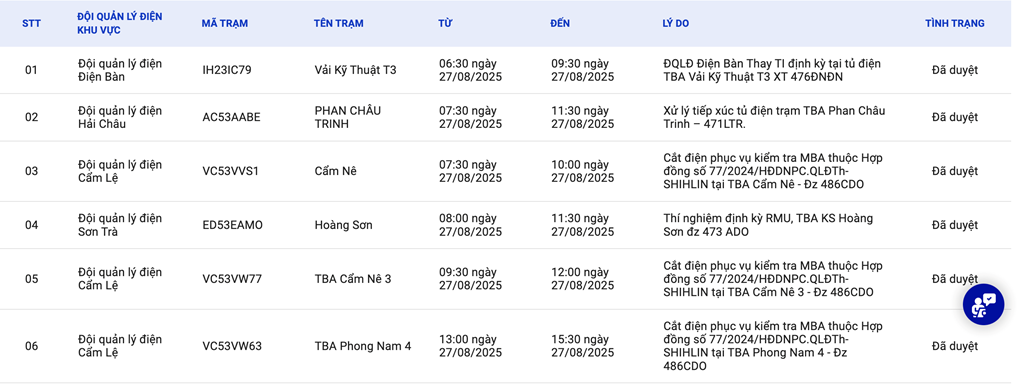Select station name PHAN CHÂU TRINH
1024x384 pixels.
pos(347,118)
